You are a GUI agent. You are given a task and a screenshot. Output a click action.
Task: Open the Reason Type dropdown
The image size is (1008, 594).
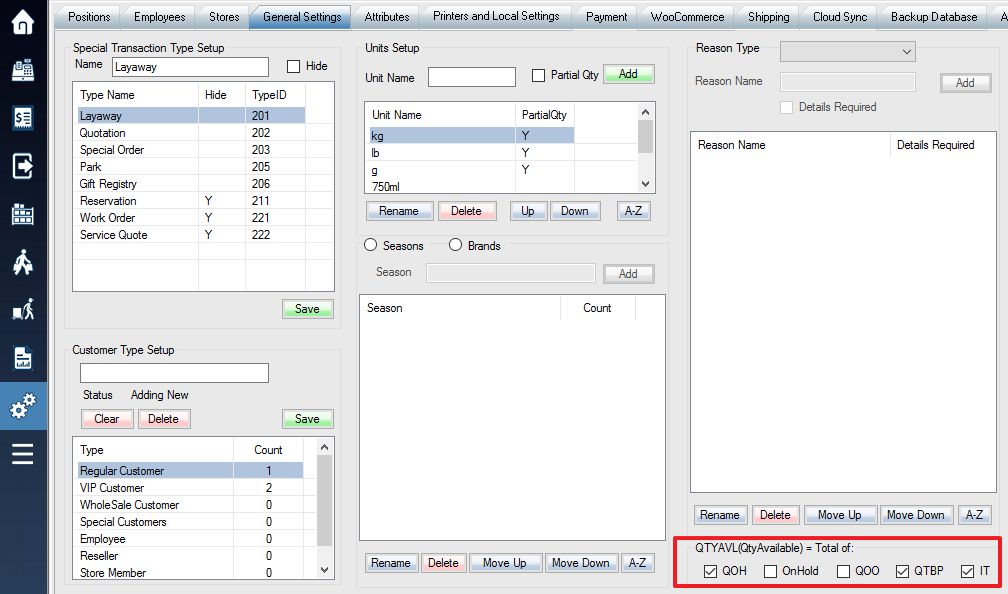(847, 51)
